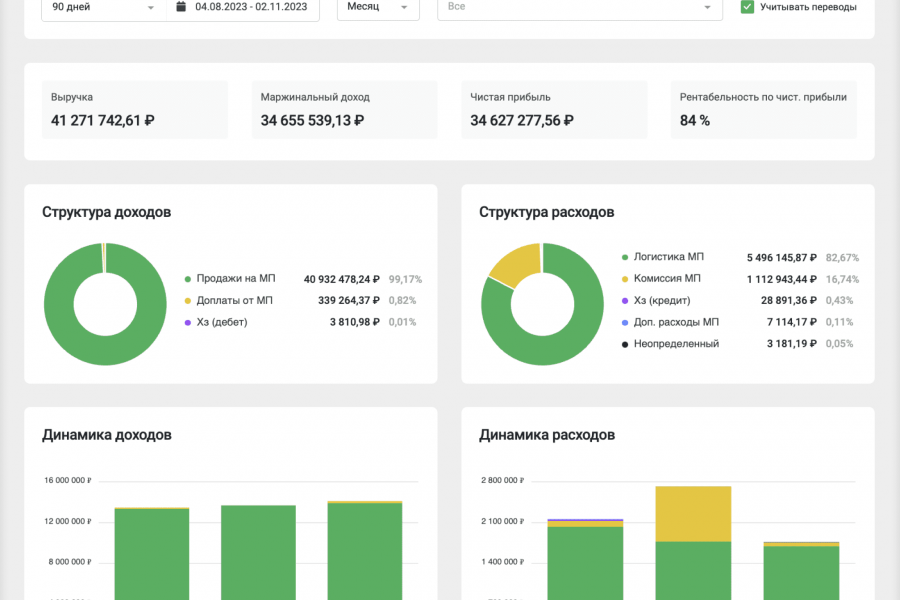Click the tall yellow bar in 'Динамика расходов'
The height and width of the screenshot is (600, 900).
[693, 514]
